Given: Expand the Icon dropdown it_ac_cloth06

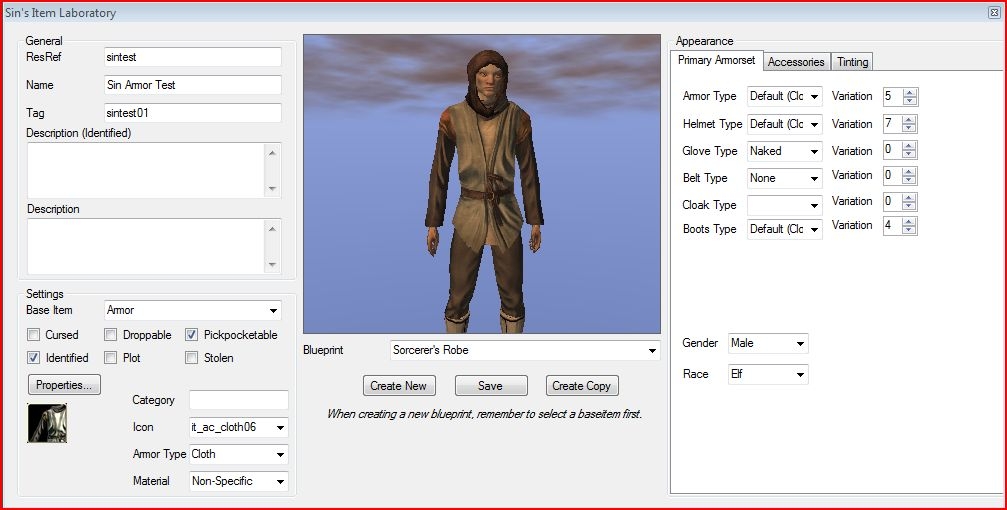Looking at the screenshot, I should click(x=279, y=428).
